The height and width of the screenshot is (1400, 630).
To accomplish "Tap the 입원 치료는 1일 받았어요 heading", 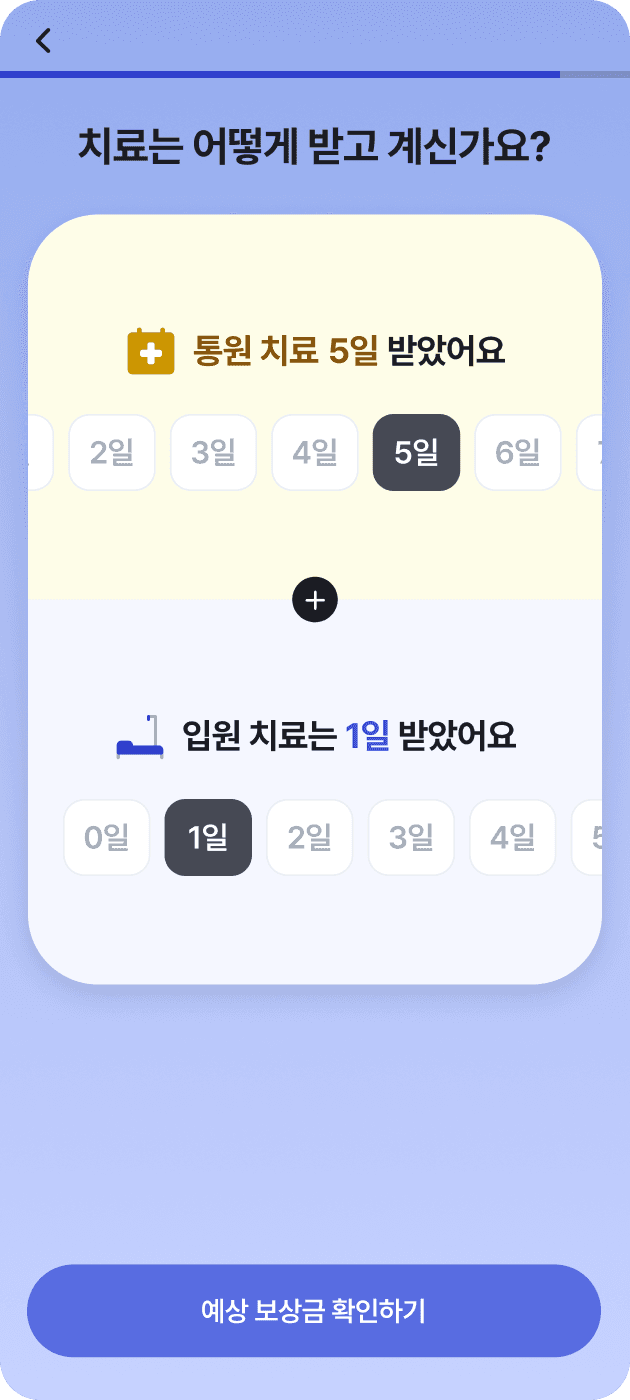I will click(x=349, y=736).
